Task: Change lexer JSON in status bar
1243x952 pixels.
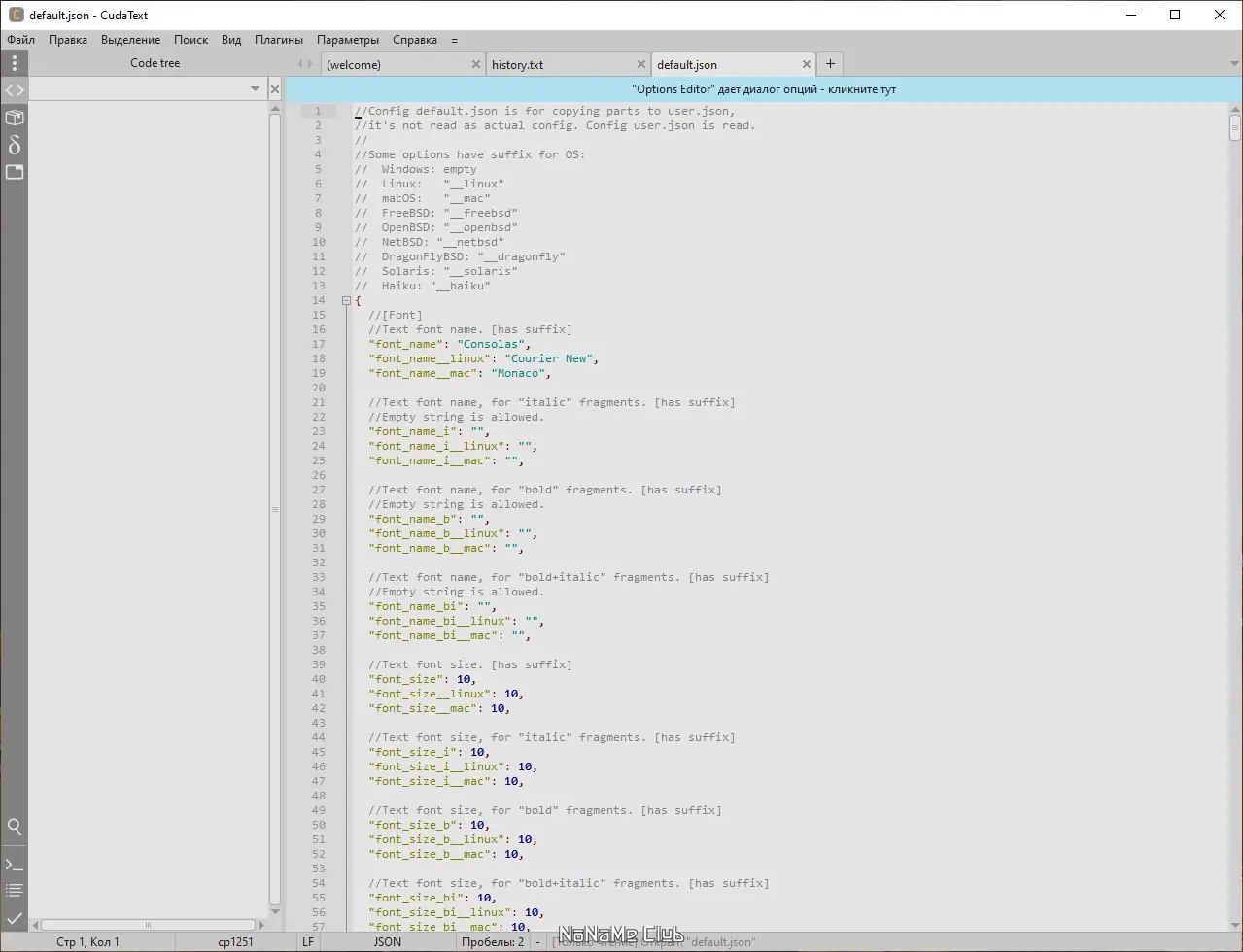Action: [x=388, y=941]
